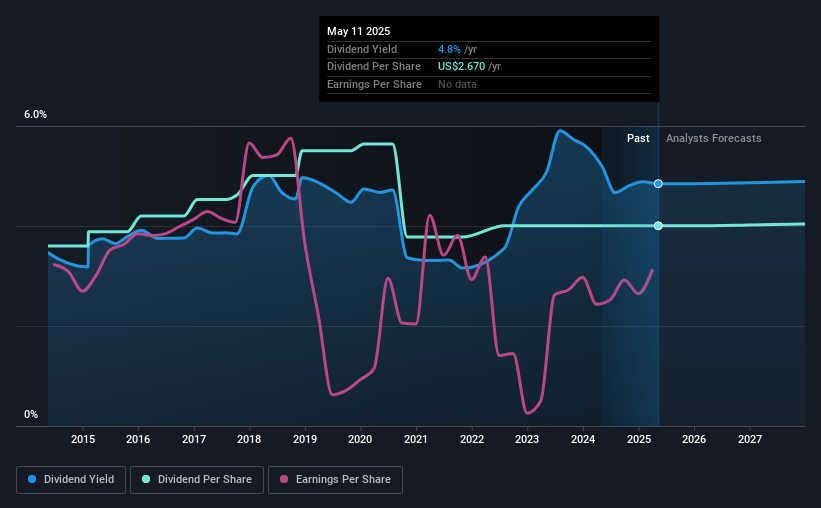
Task: Click the 2019 x-axis label
Action: [305, 439]
